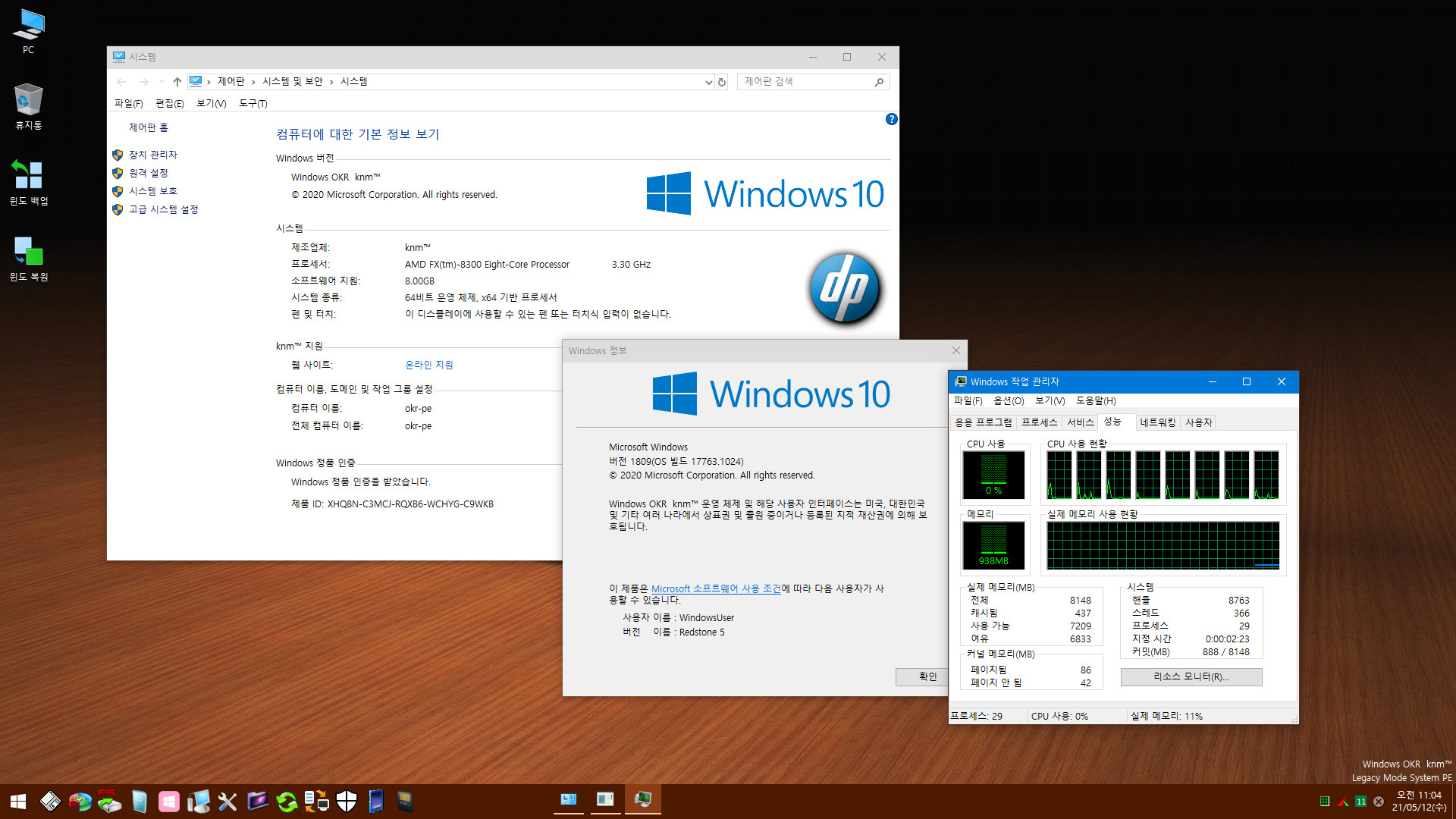The image size is (1456, 819).
Task: Launch the red FS drive icon on taskbar
Action: point(109,802)
